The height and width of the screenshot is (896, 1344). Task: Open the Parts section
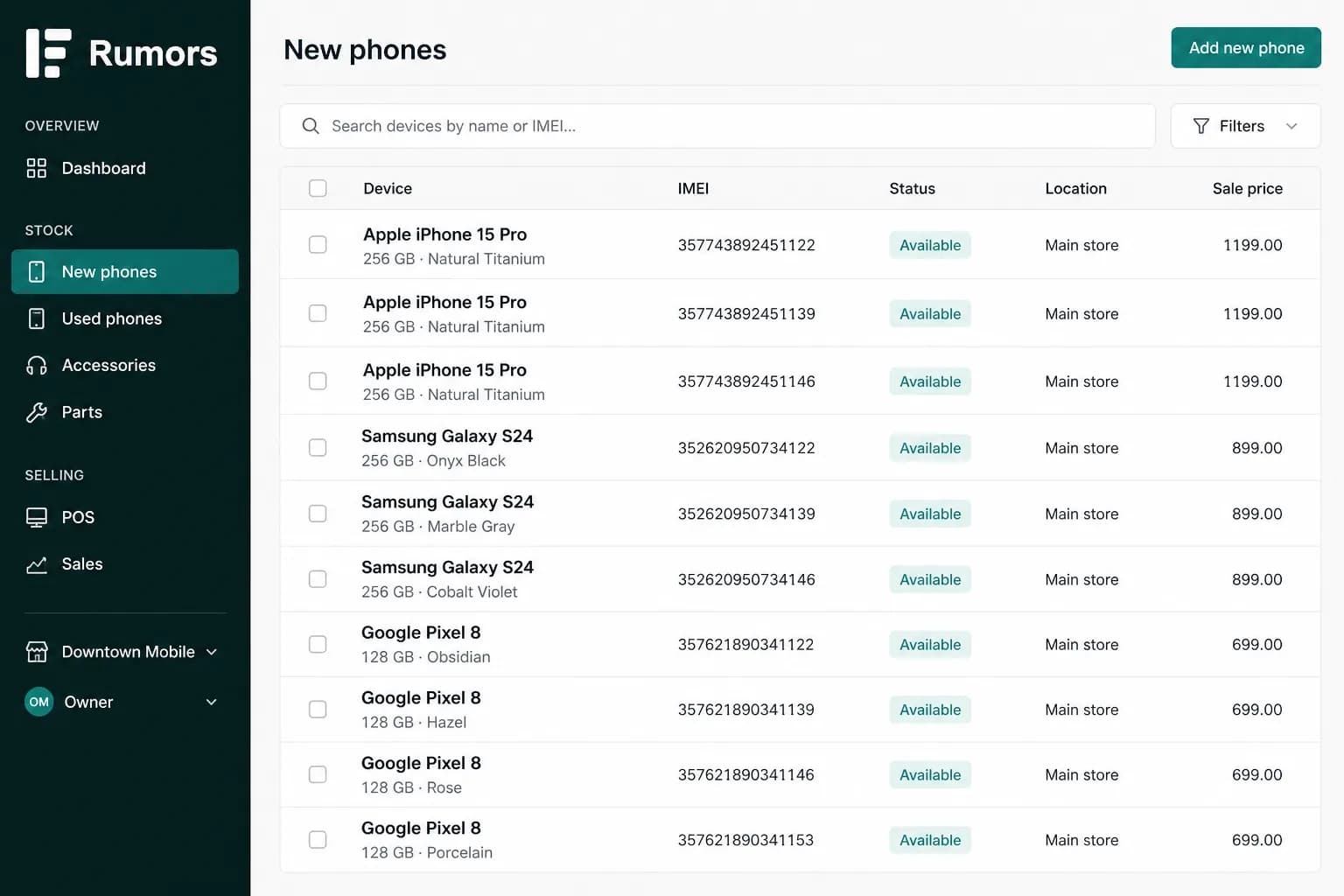pyautogui.click(x=125, y=412)
